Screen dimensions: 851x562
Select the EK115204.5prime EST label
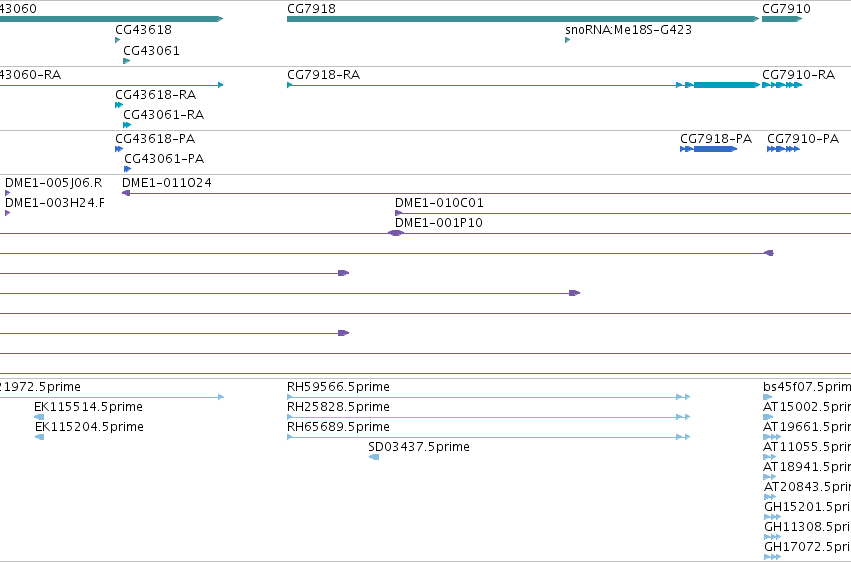click(89, 426)
